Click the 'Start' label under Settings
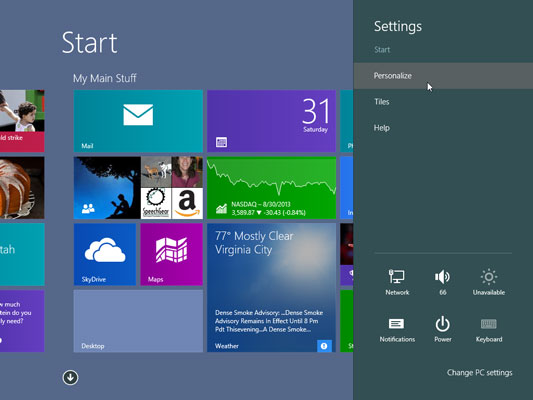Screen dimensions: 533x400 [x=382, y=50]
